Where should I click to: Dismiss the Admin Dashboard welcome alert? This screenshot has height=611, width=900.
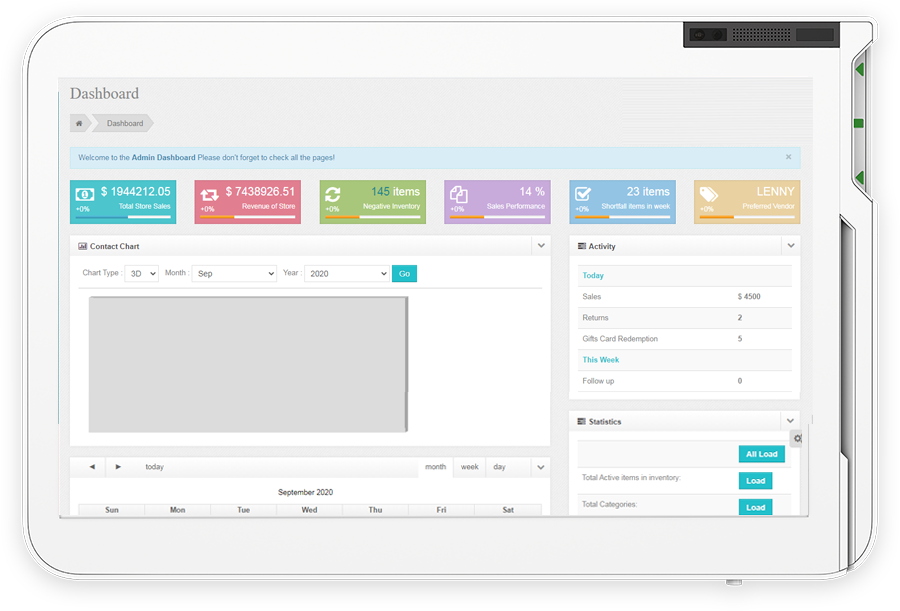pos(788,157)
